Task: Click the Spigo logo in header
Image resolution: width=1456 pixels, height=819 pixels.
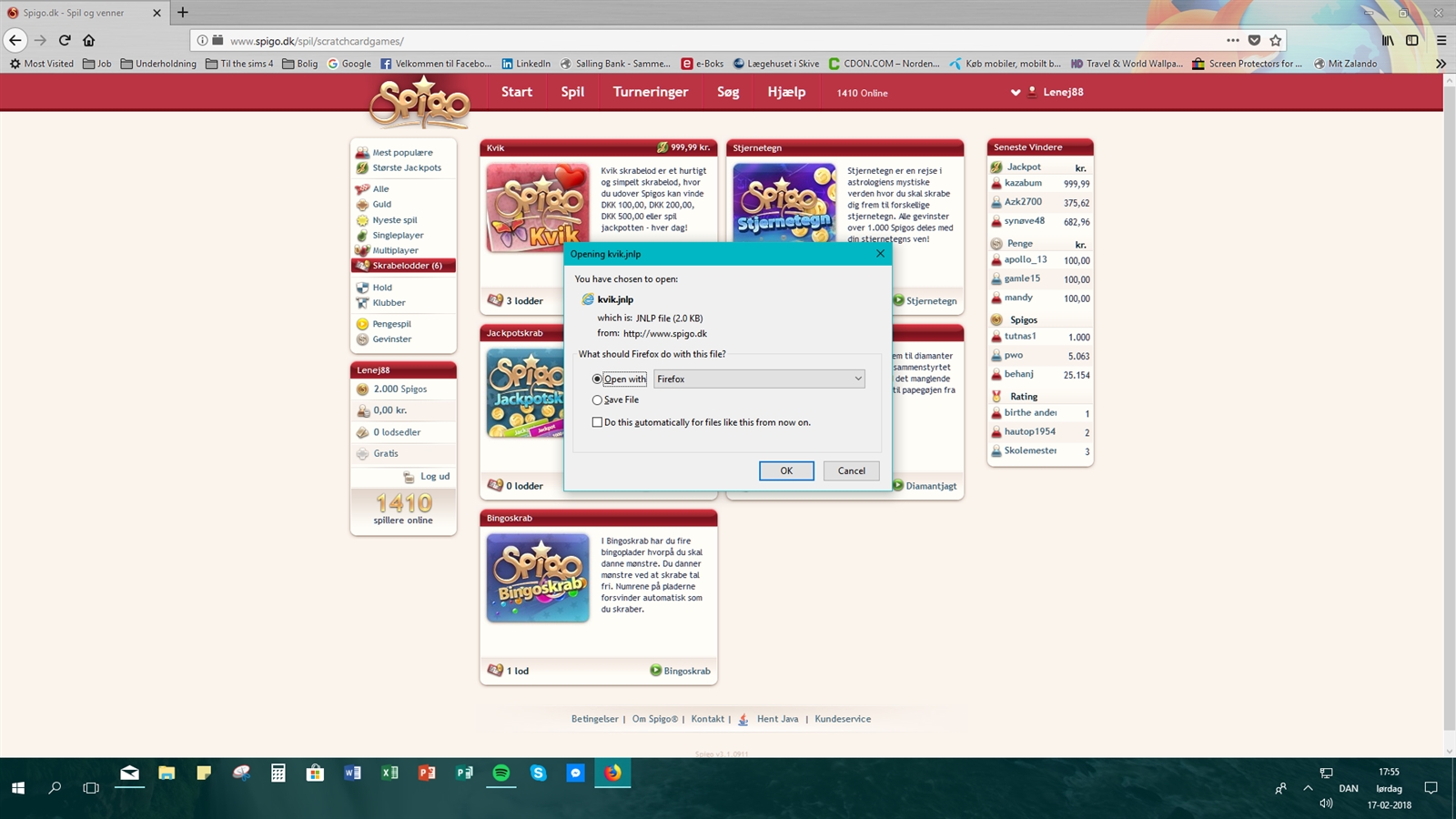Action: [420, 102]
